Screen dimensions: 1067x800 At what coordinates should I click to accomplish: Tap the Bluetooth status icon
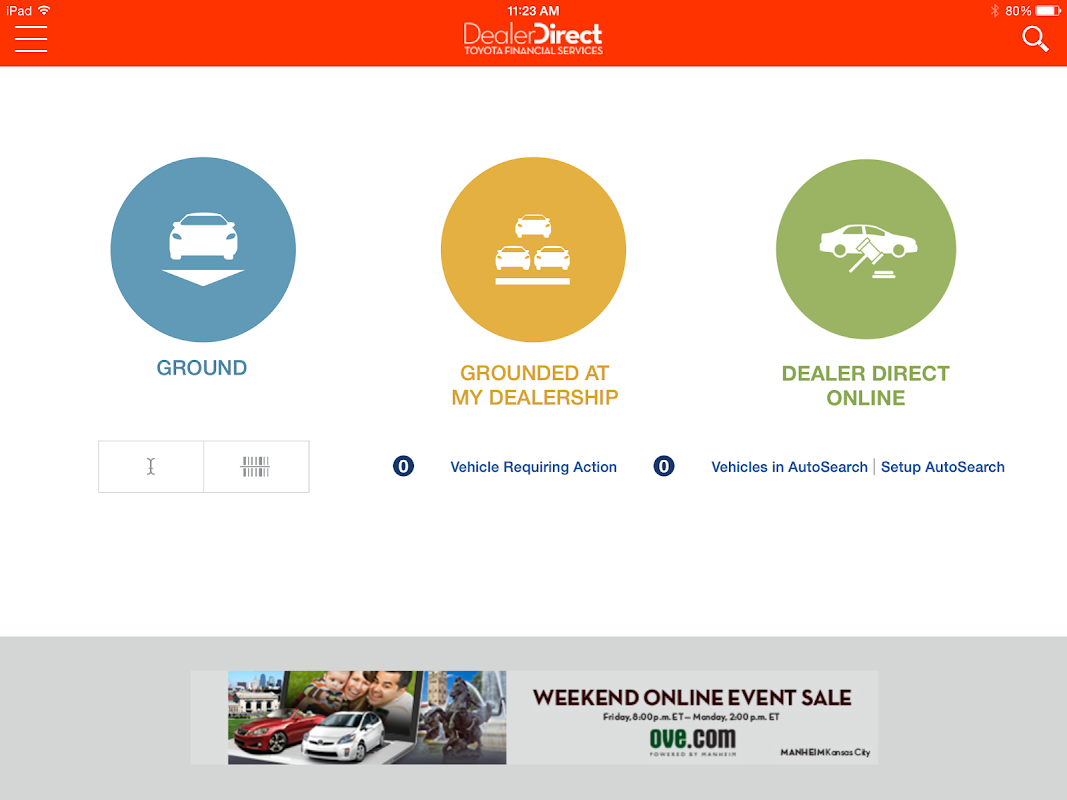pyautogui.click(x=994, y=11)
